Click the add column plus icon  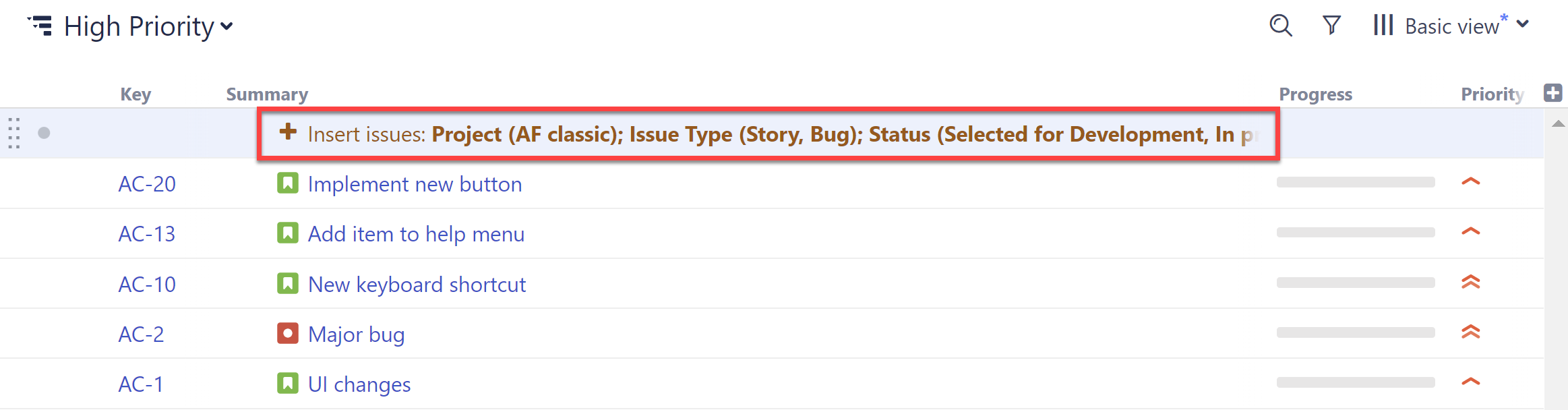1553,93
